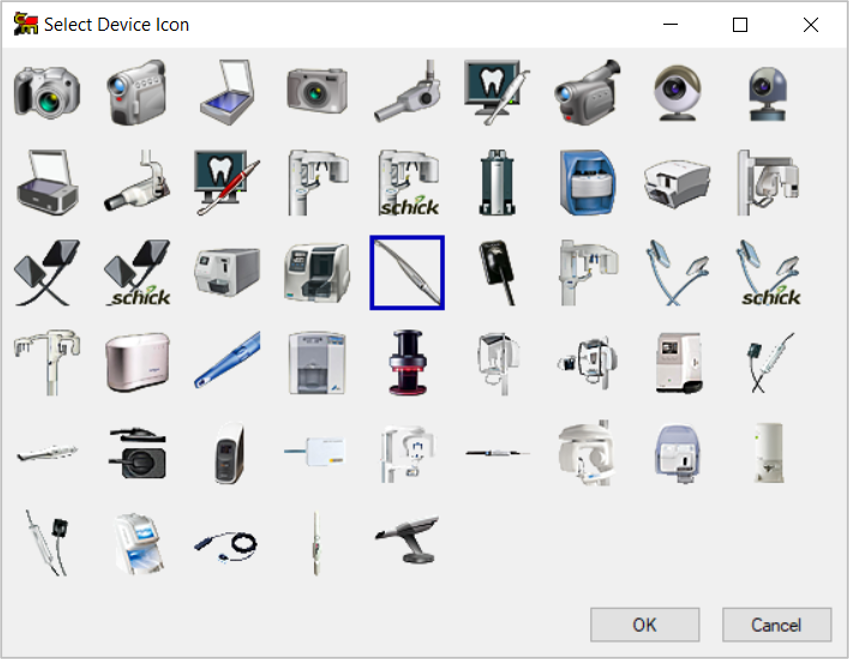849x659 pixels.
Task: Select the dark camcorder icon in top row
Action: [587, 91]
